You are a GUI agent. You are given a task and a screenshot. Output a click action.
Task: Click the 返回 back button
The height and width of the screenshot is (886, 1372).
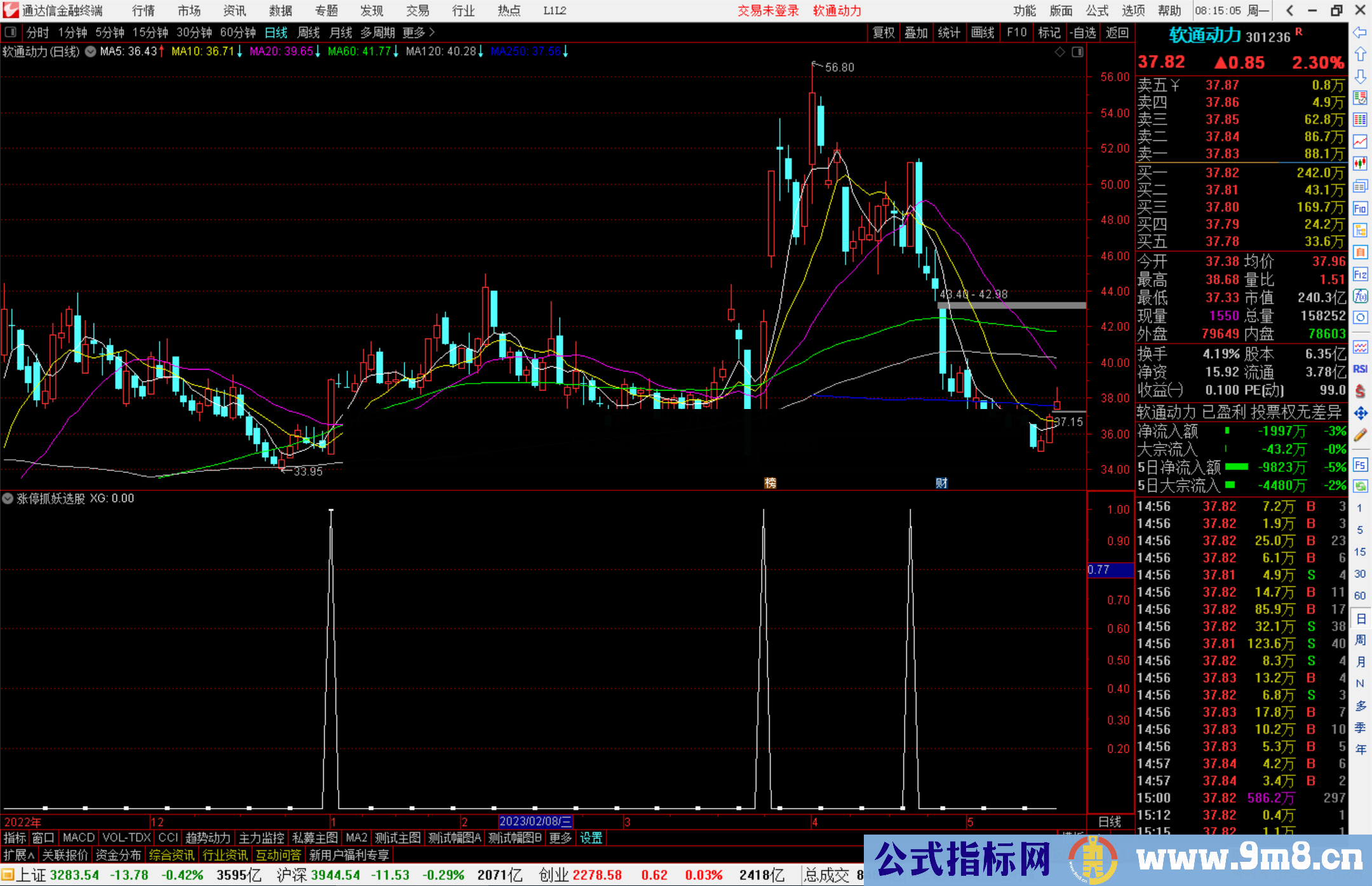1117,32
